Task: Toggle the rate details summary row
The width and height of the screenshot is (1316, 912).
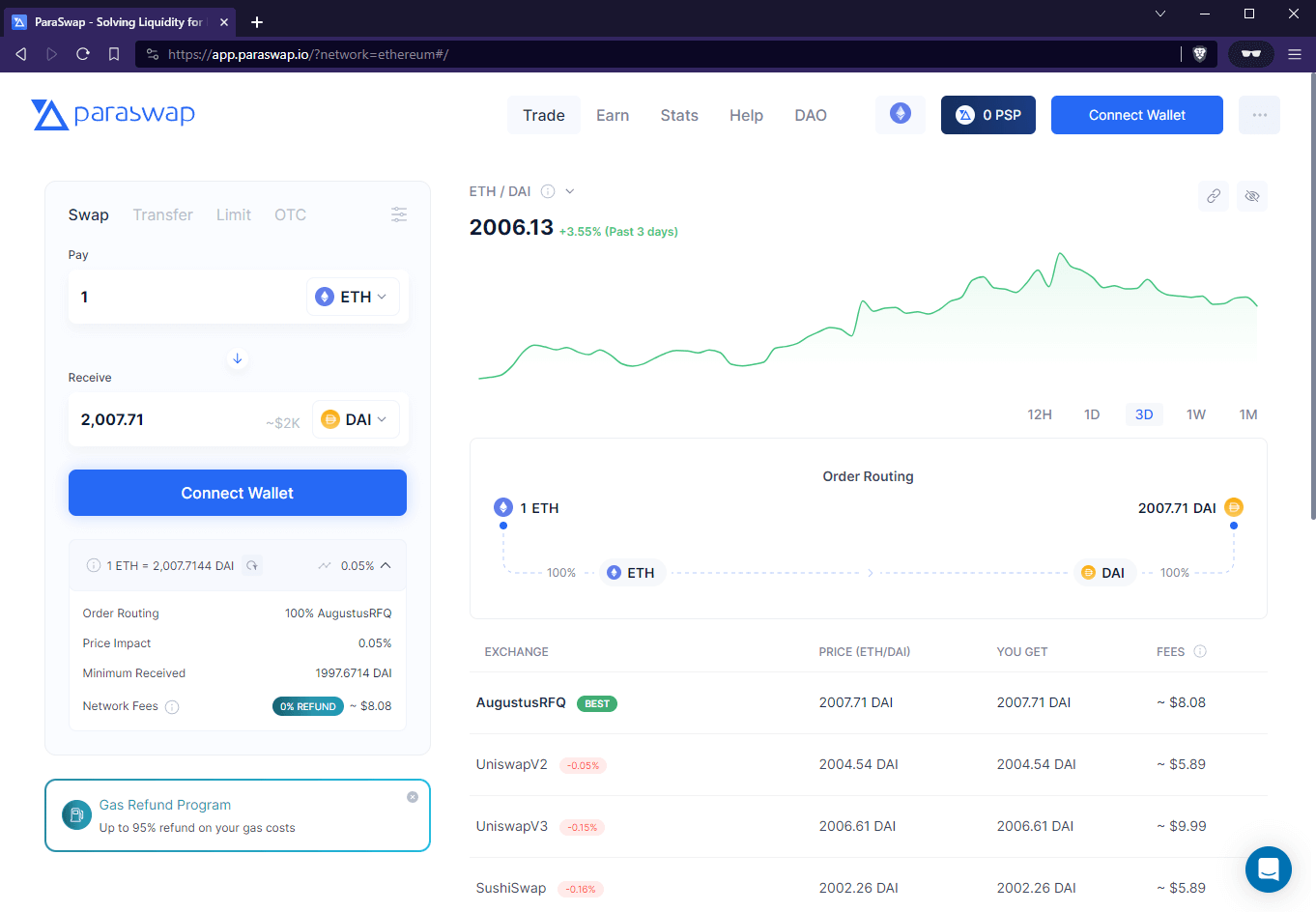Action: (385, 565)
